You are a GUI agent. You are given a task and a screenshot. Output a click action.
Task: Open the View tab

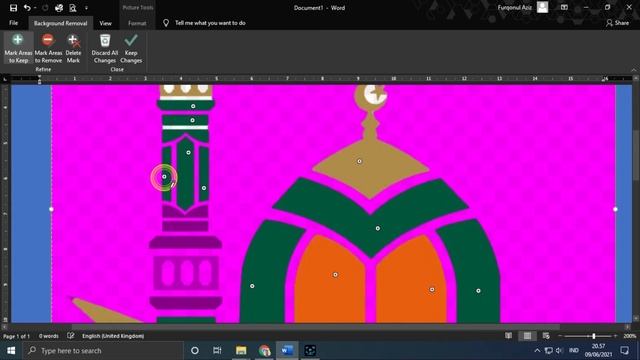pos(105,23)
